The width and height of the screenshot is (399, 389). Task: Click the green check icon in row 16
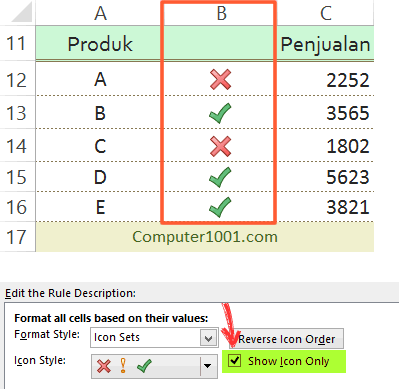tap(220, 207)
